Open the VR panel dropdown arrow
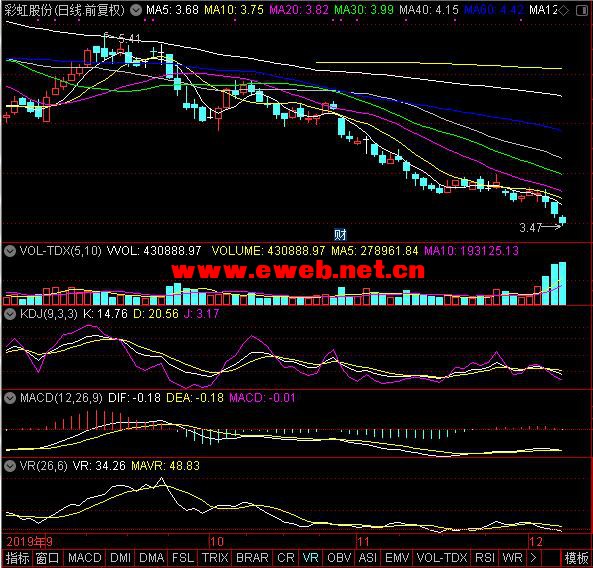Viewport: 593px width, 568px height. (x=9, y=466)
